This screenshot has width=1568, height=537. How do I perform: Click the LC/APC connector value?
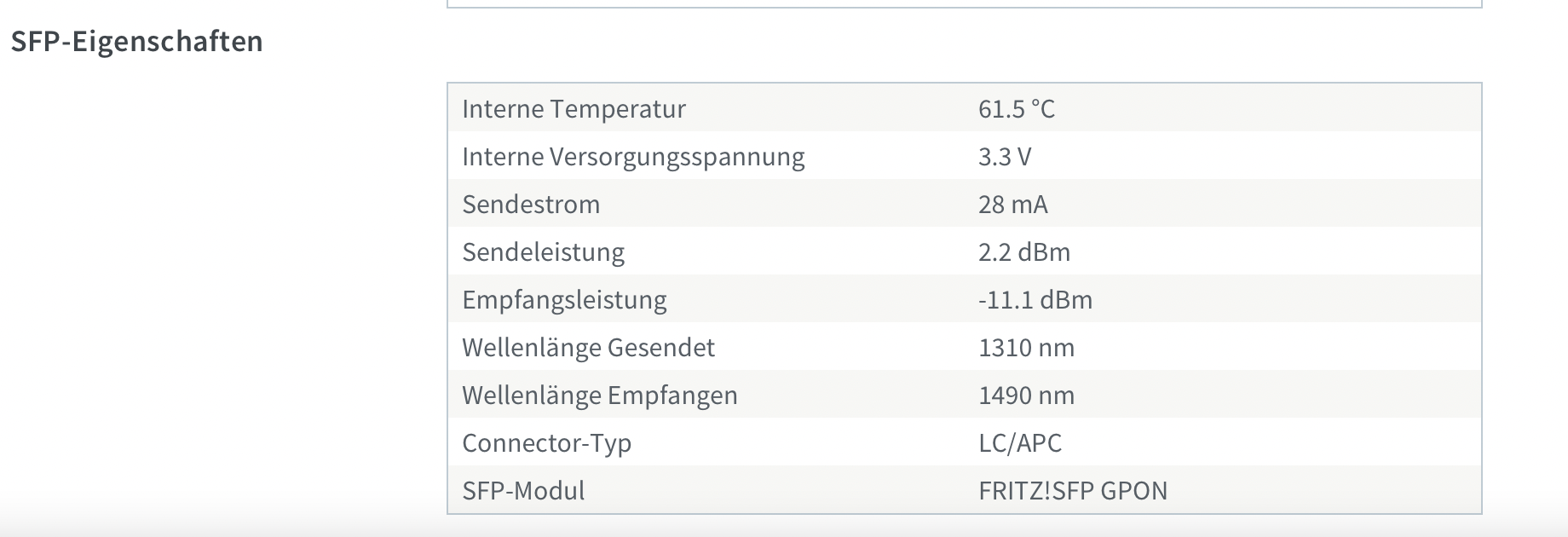point(1020,443)
